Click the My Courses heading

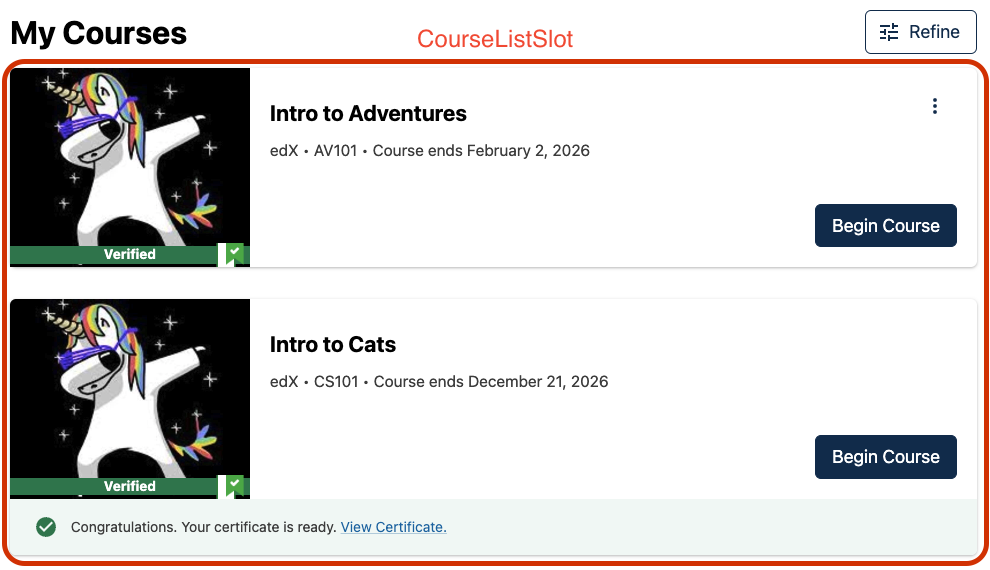tap(99, 33)
